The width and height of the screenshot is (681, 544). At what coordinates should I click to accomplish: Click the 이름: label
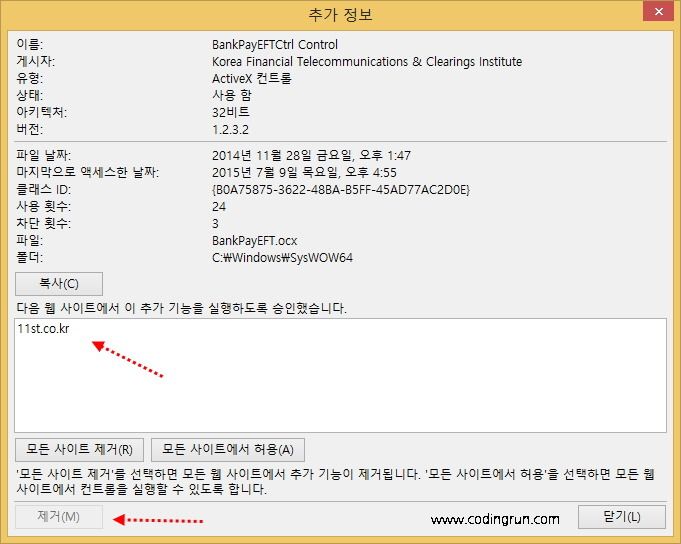pyautogui.click(x=30, y=44)
